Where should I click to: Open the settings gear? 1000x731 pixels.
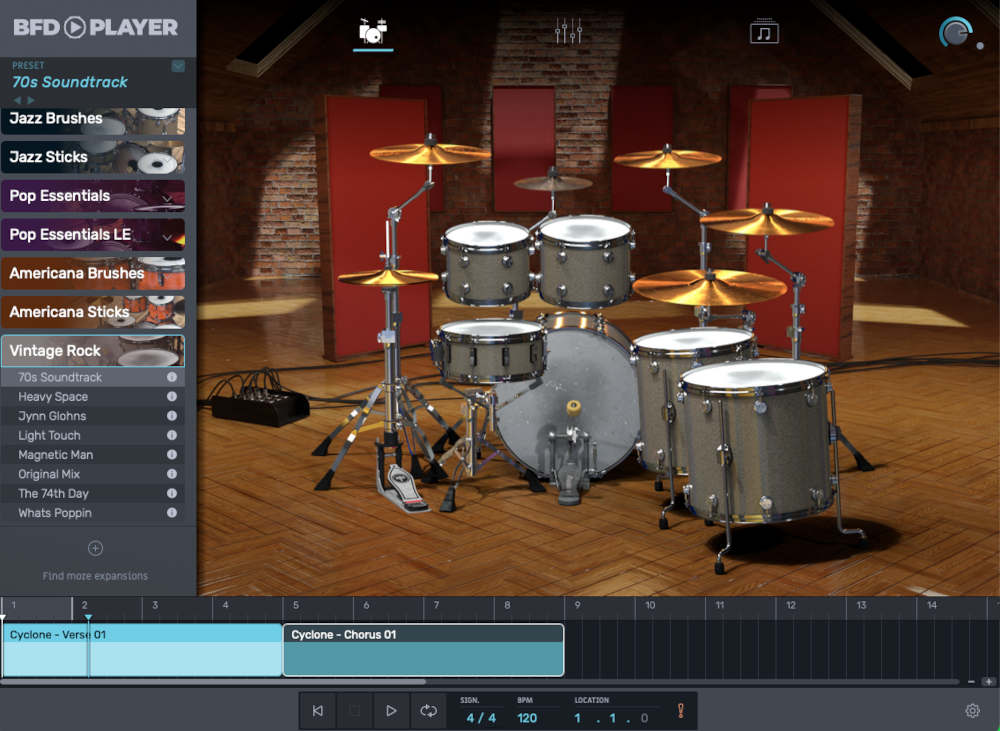click(x=972, y=710)
